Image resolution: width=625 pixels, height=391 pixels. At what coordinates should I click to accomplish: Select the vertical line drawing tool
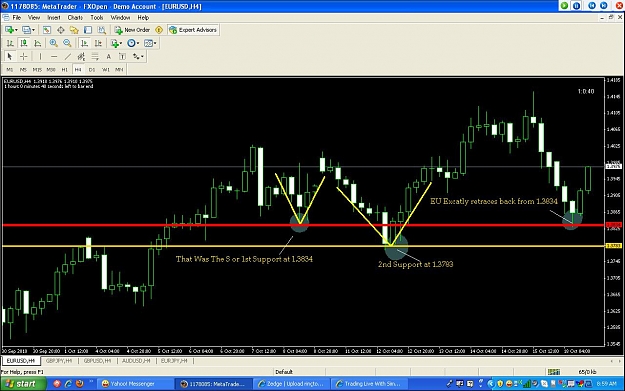coord(40,56)
